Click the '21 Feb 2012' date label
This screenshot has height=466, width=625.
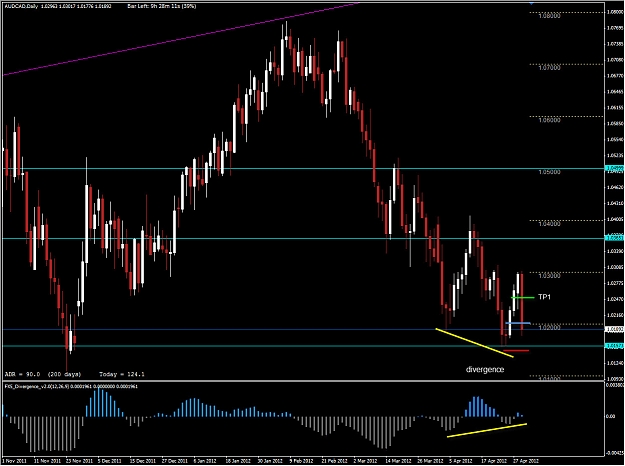pyautogui.click(x=333, y=460)
